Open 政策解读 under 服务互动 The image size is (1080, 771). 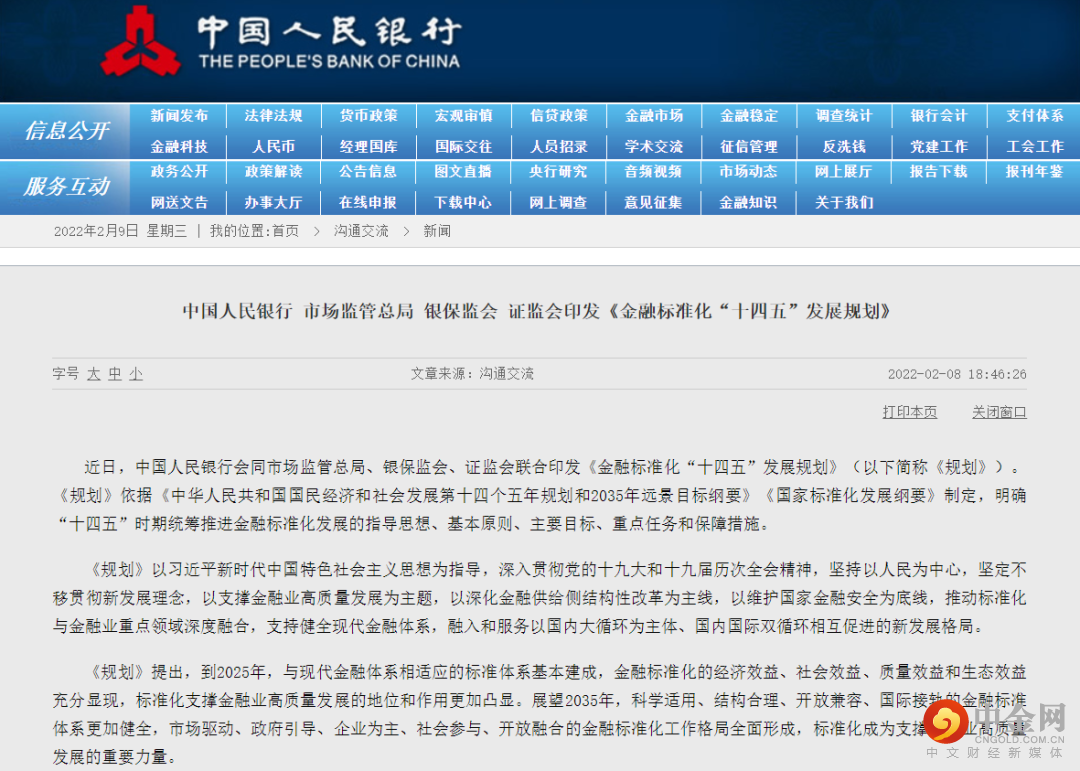click(x=273, y=172)
